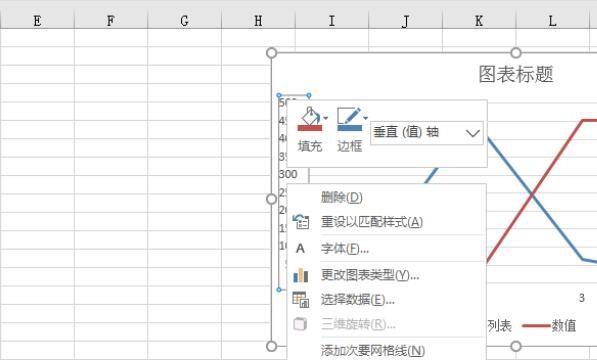
Task: Click the chart left-middle resize handle
Action: point(271,199)
